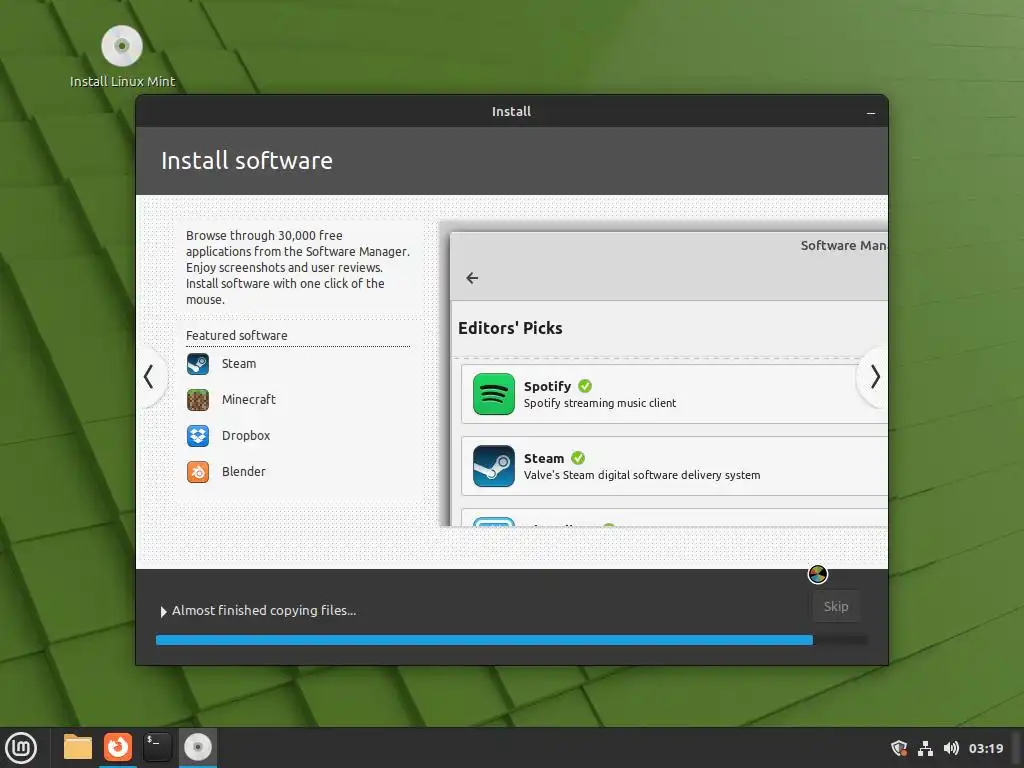This screenshot has height=768, width=1024.
Task: Open the Terminal from the panel
Action: (157, 747)
